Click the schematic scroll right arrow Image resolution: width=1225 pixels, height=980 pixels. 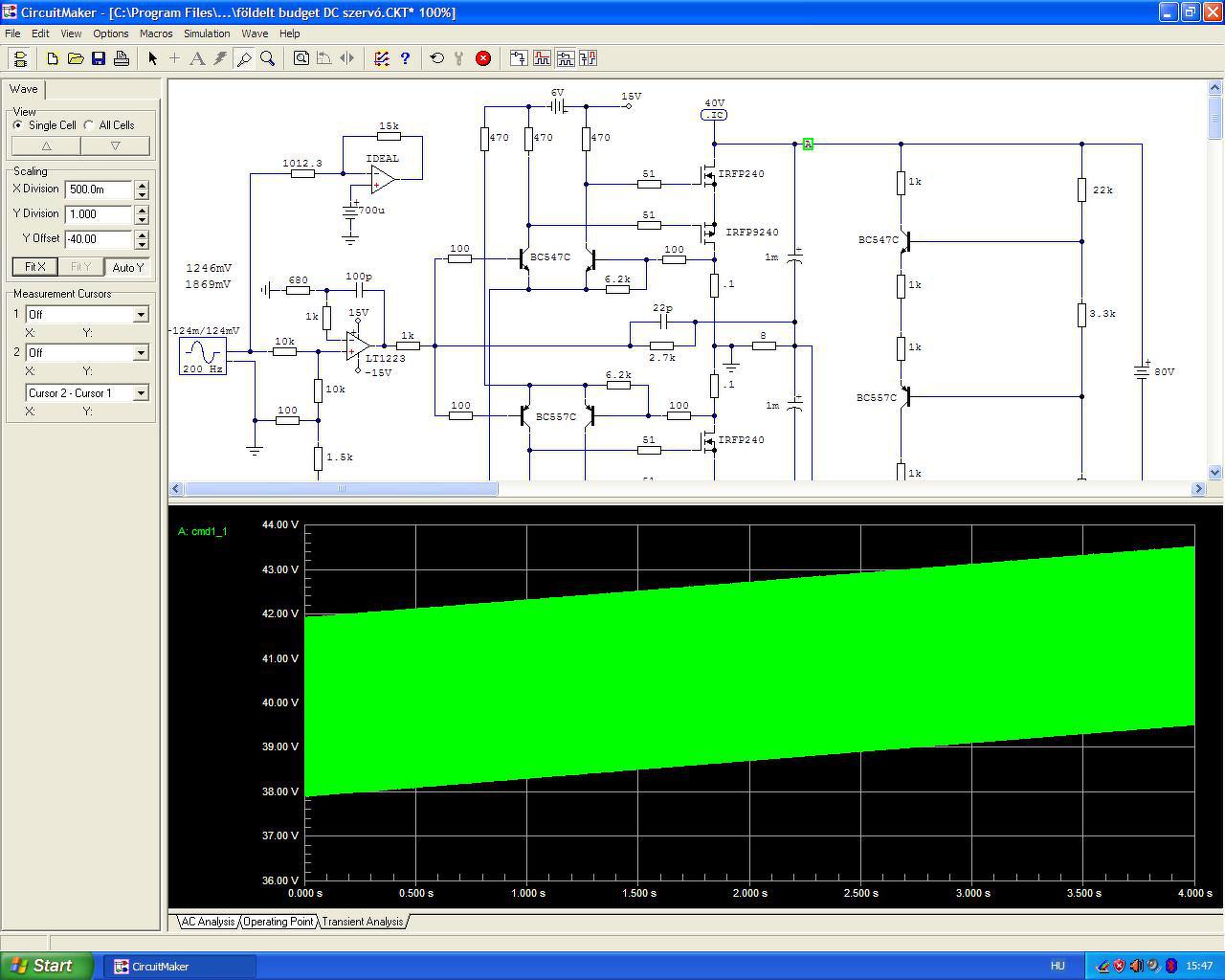(1198, 488)
